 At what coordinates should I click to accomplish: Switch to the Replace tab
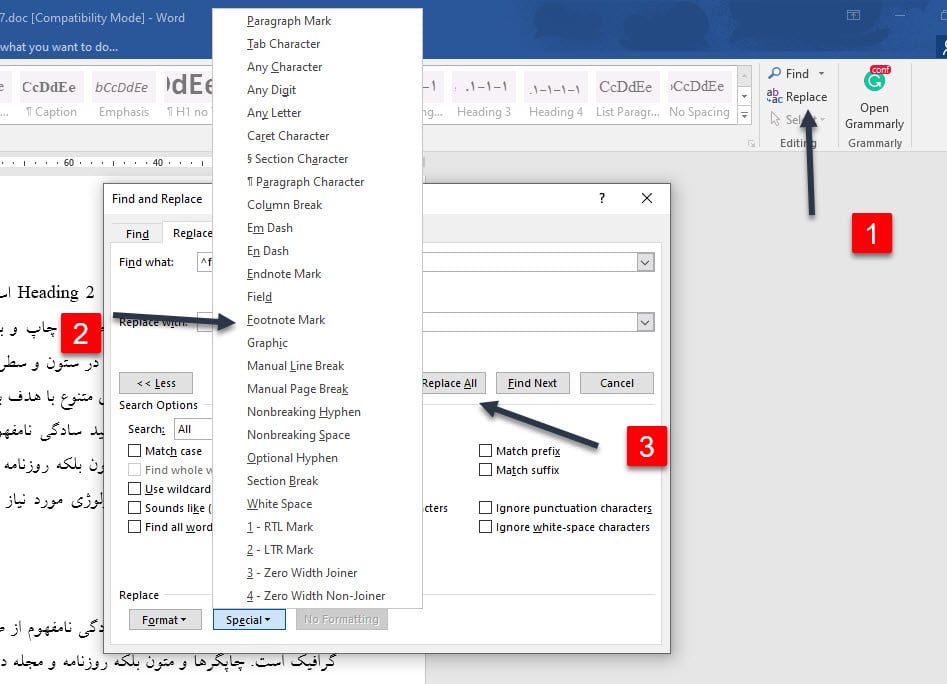tap(188, 233)
